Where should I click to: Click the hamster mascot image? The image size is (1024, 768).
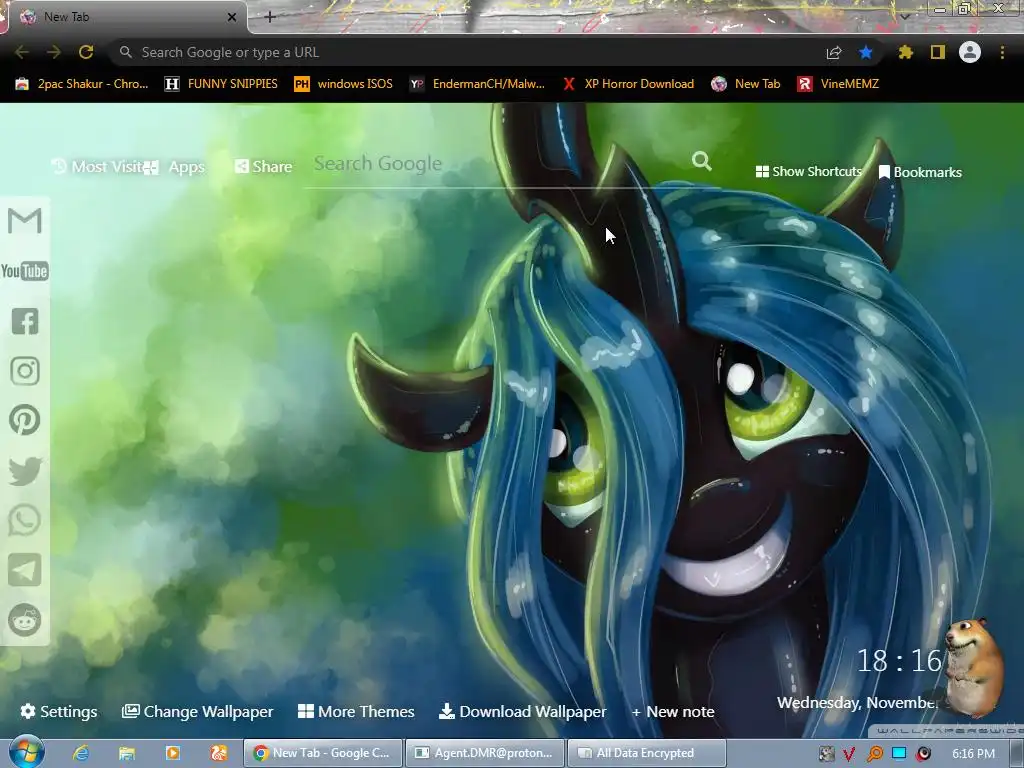[x=973, y=666]
